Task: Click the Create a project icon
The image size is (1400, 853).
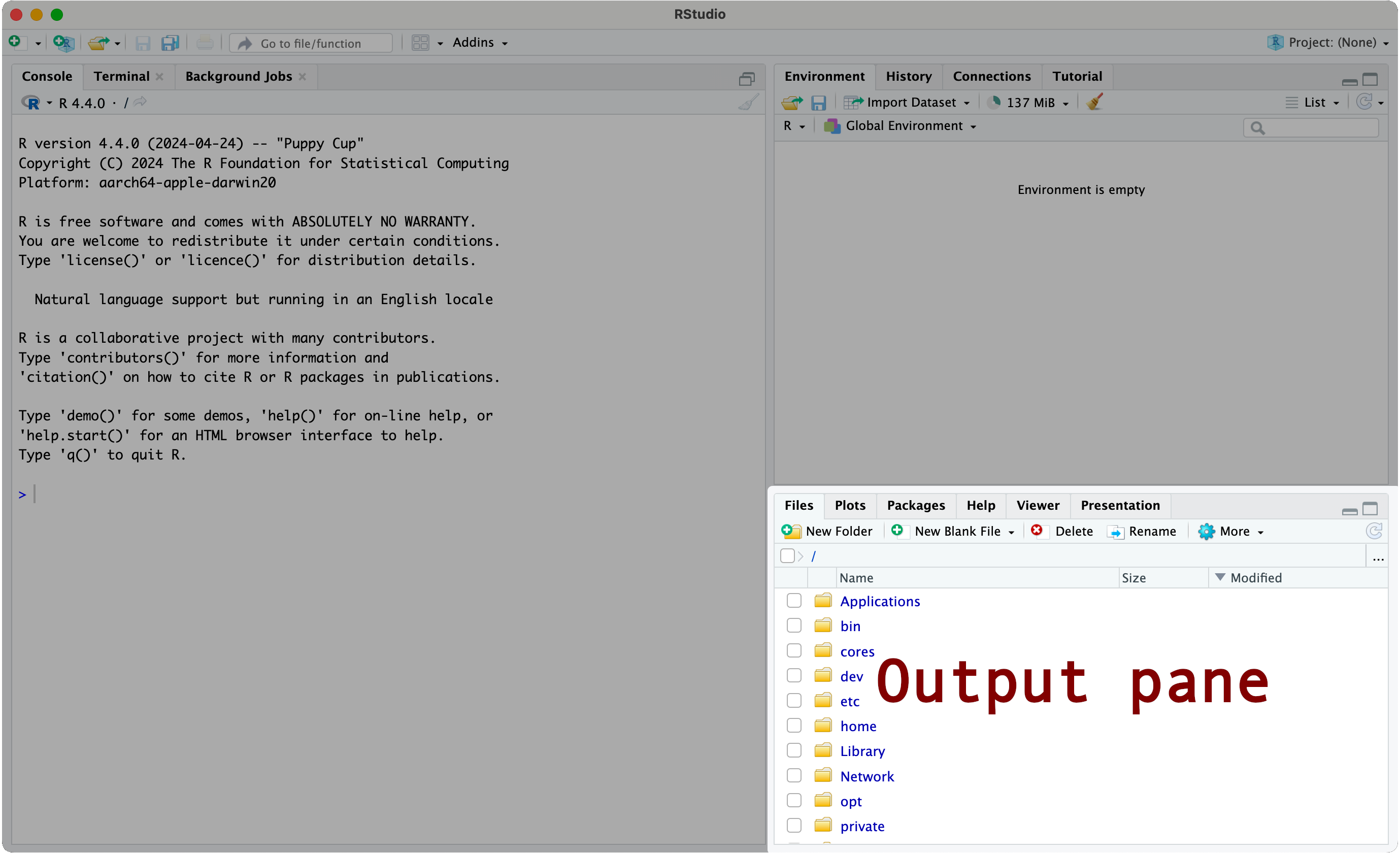Action: point(63,43)
